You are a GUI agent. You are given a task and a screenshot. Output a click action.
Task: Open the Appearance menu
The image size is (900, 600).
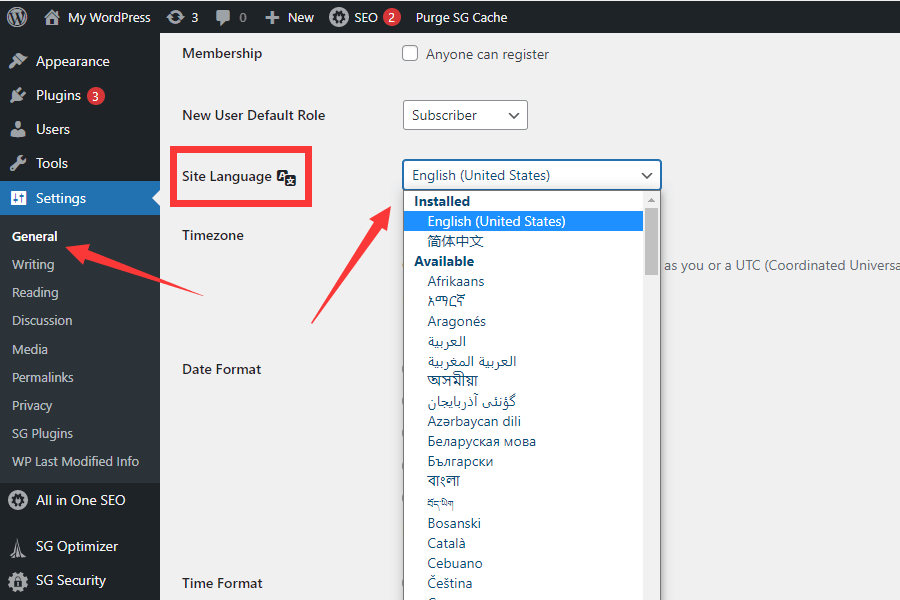tap(72, 61)
